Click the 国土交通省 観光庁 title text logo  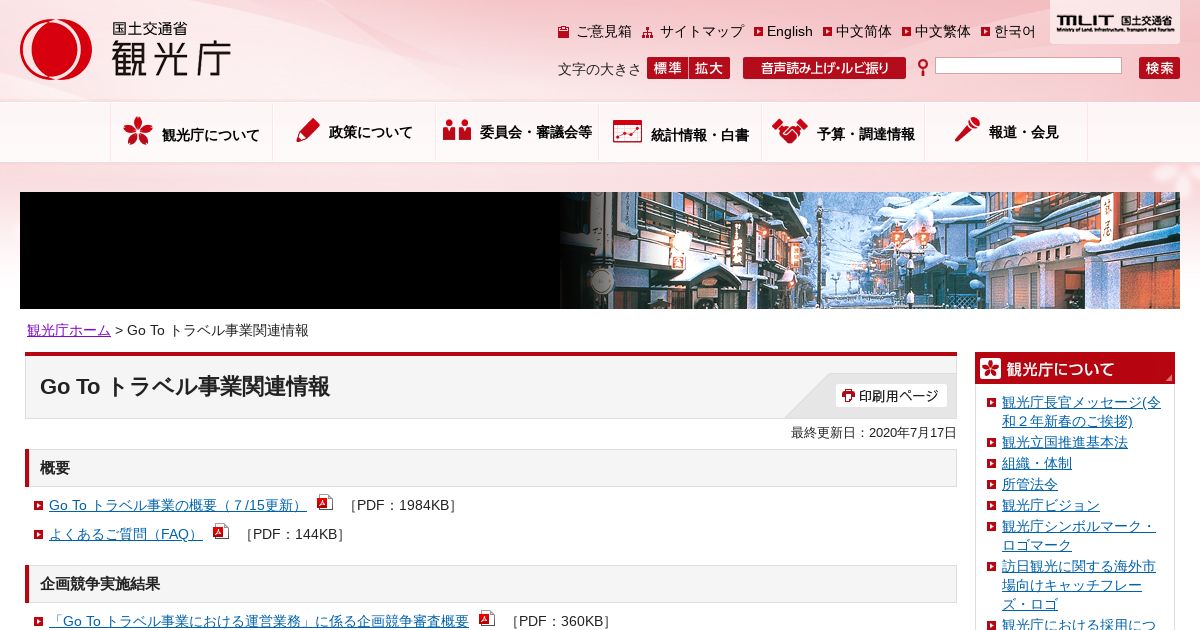click(x=171, y=49)
